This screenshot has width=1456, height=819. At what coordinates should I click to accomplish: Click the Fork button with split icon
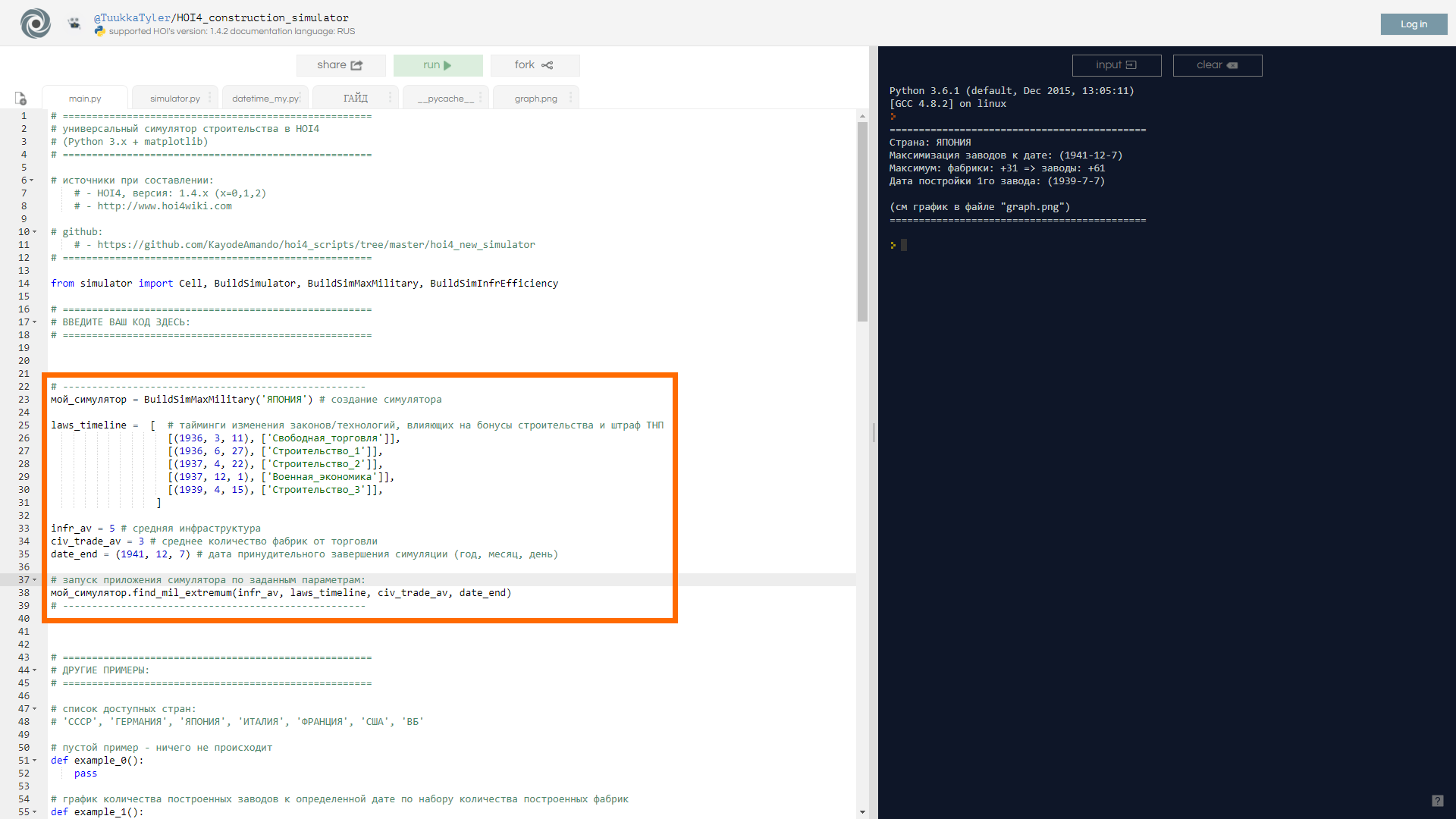click(x=530, y=64)
